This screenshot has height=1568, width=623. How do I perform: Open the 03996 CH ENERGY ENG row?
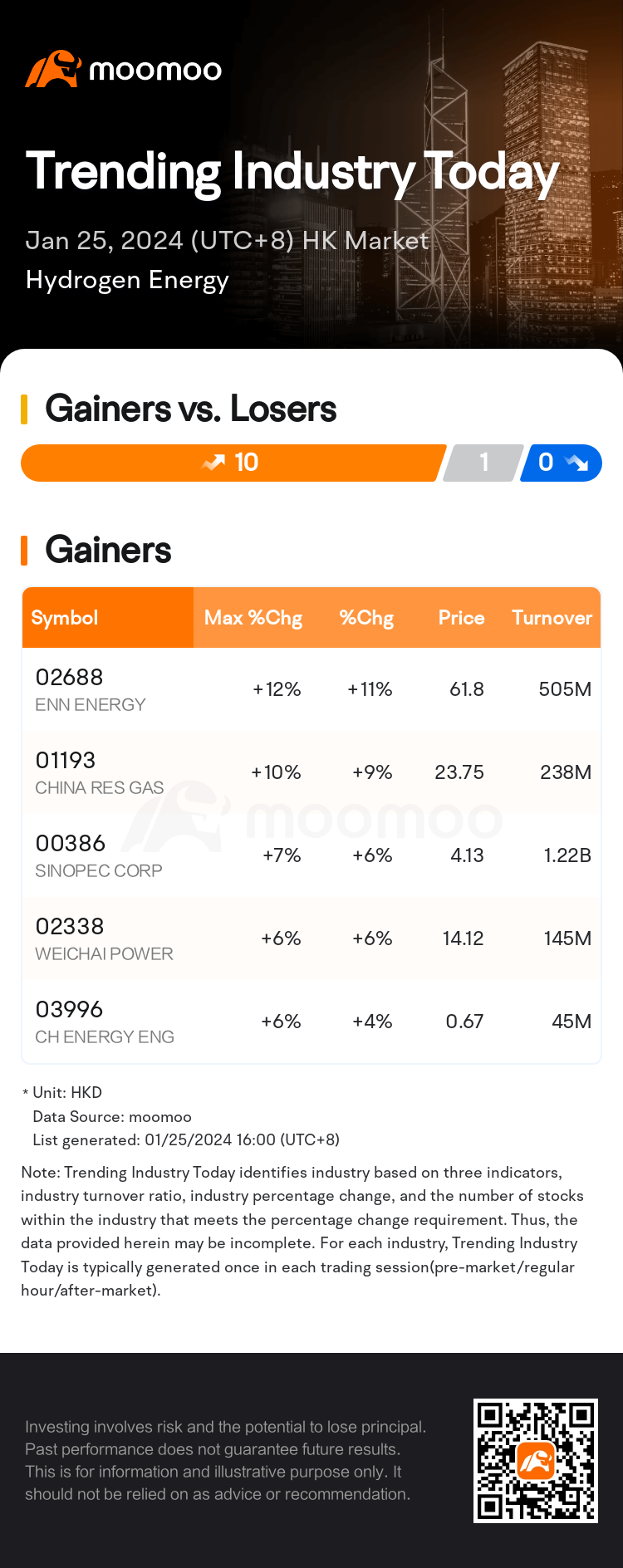click(x=311, y=1022)
